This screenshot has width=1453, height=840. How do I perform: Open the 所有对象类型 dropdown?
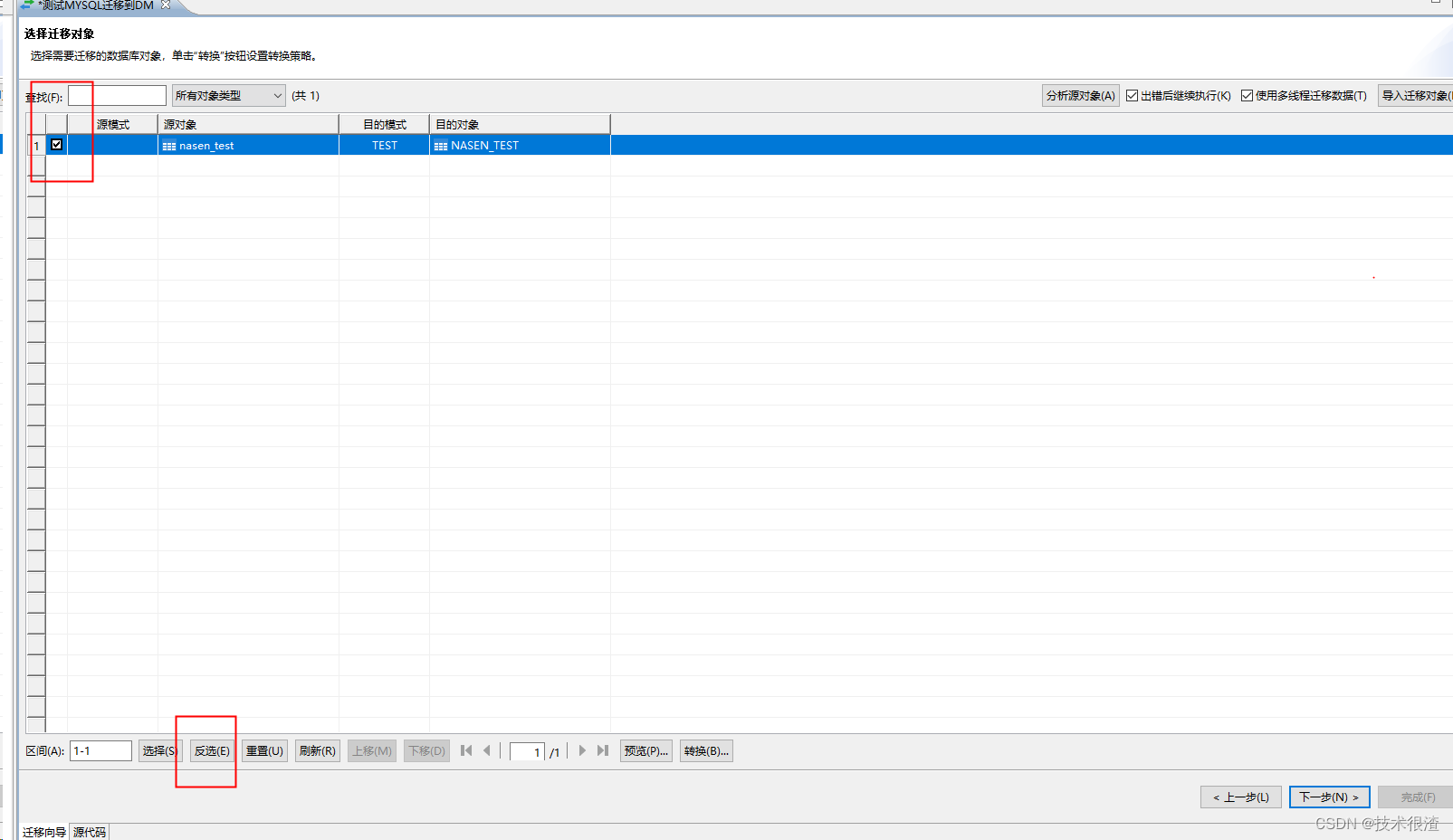pyautogui.click(x=229, y=95)
